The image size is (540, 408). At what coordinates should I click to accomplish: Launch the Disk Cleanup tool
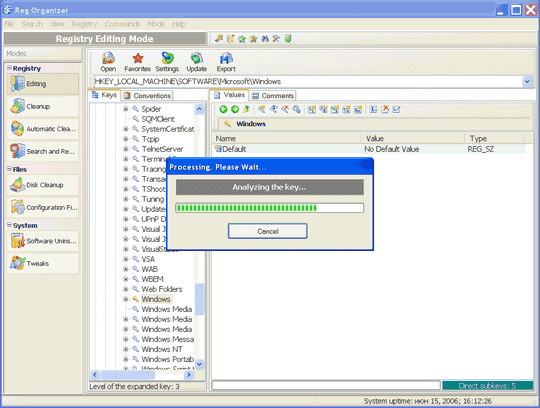[42, 185]
